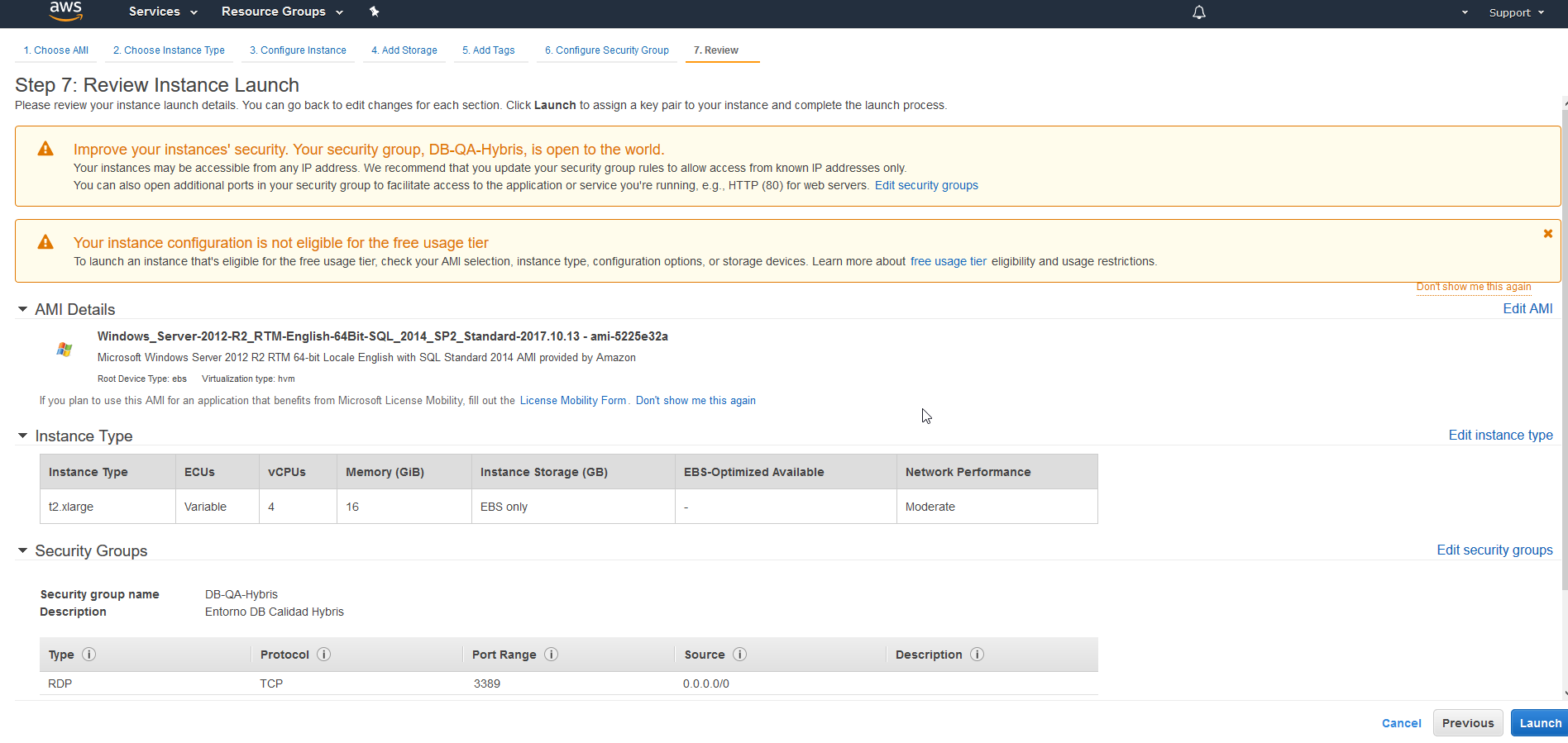This screenshot has height=743, width=1568.
Task: Dismiss the free usage tier warning
Action: (x=1547, y=234)
